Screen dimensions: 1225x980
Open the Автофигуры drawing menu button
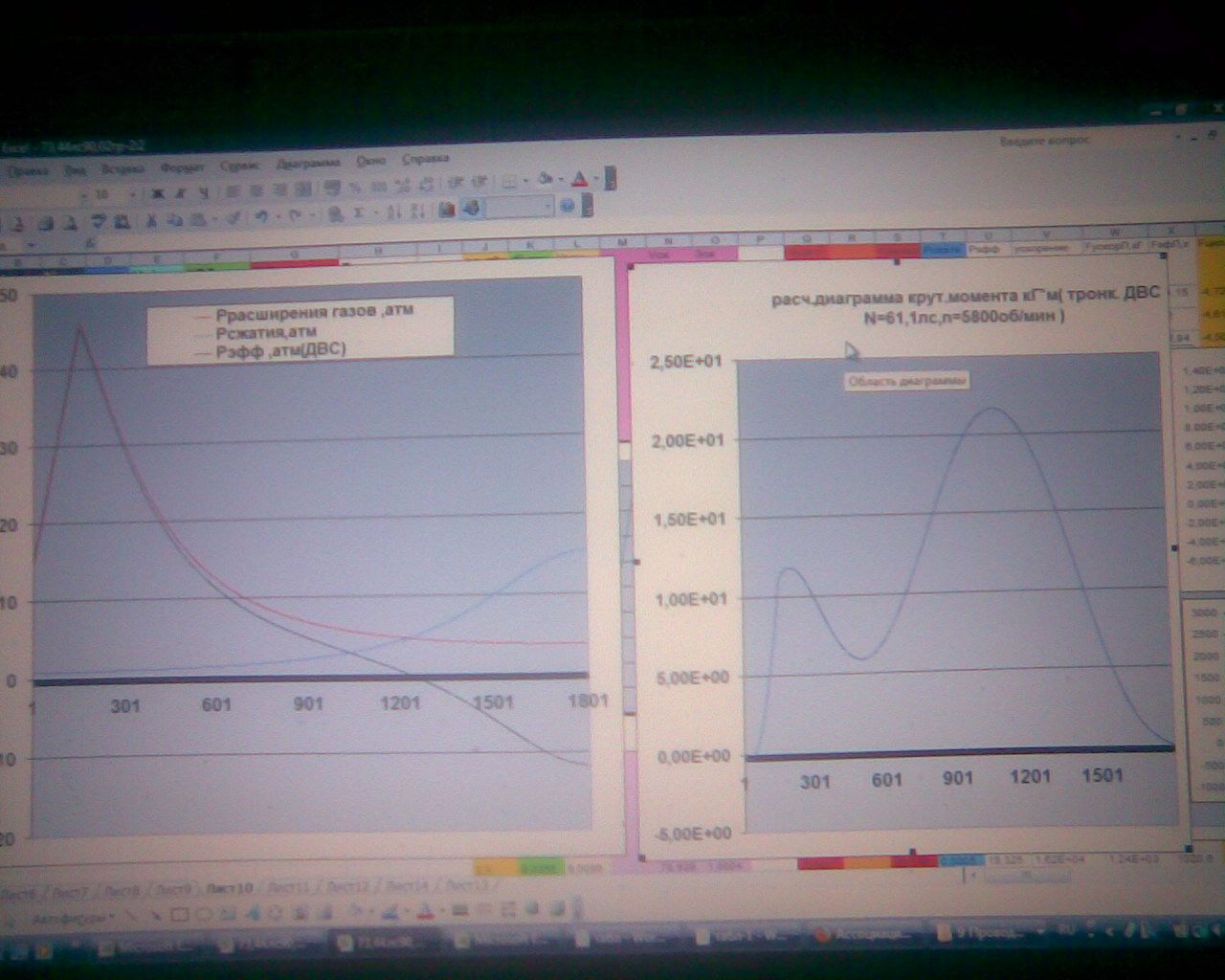73,917
